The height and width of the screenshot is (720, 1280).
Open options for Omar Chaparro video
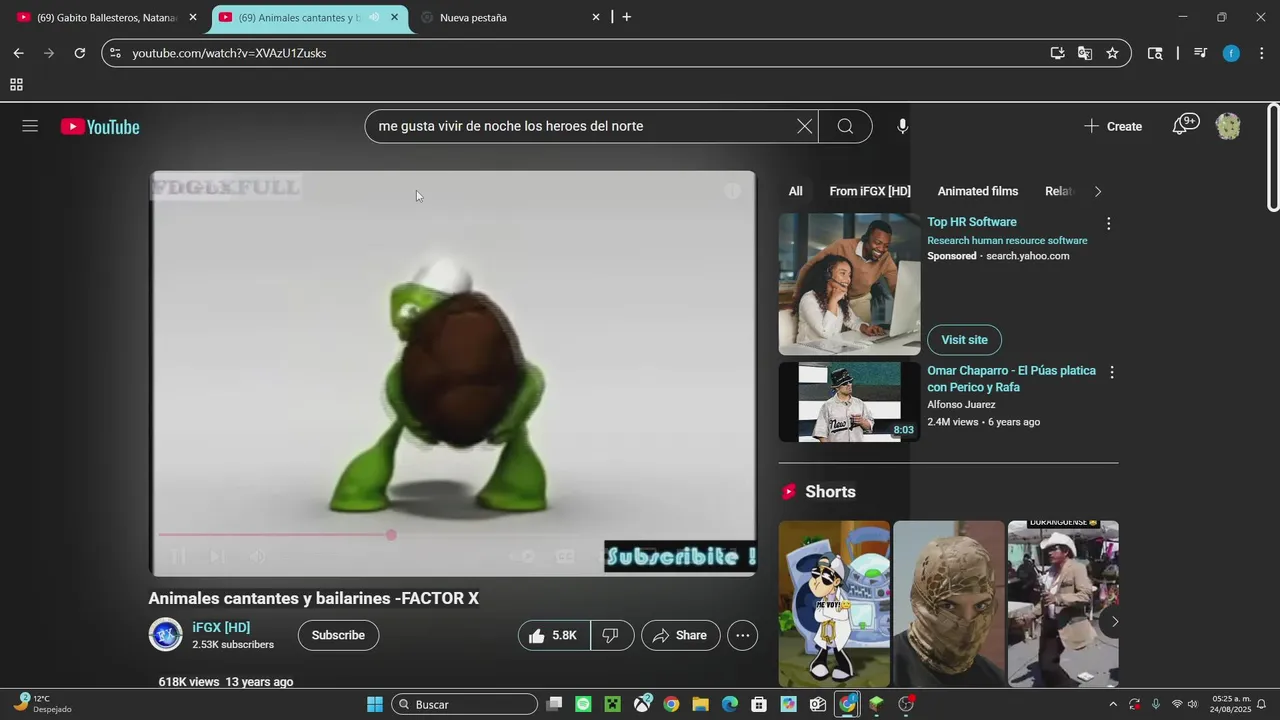(1111, 372)
